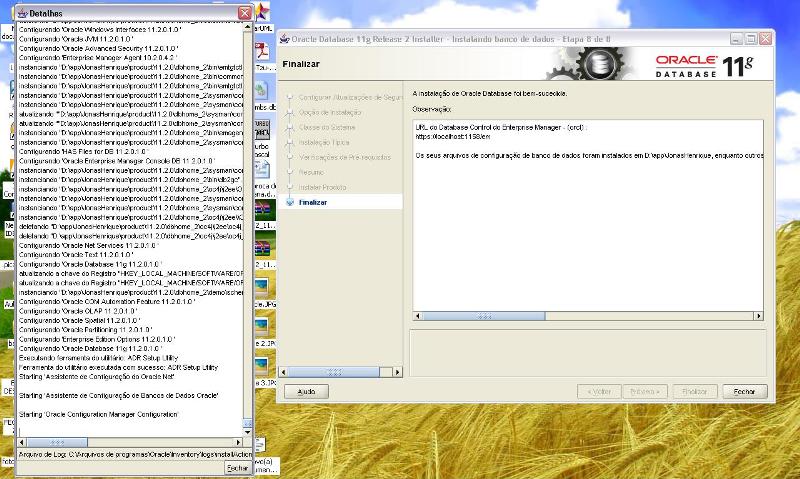Click 'Enterprise Manager Agent 10.2.0.4.2' log line
The image size is (800, 479).
click(x=98, y=58)
